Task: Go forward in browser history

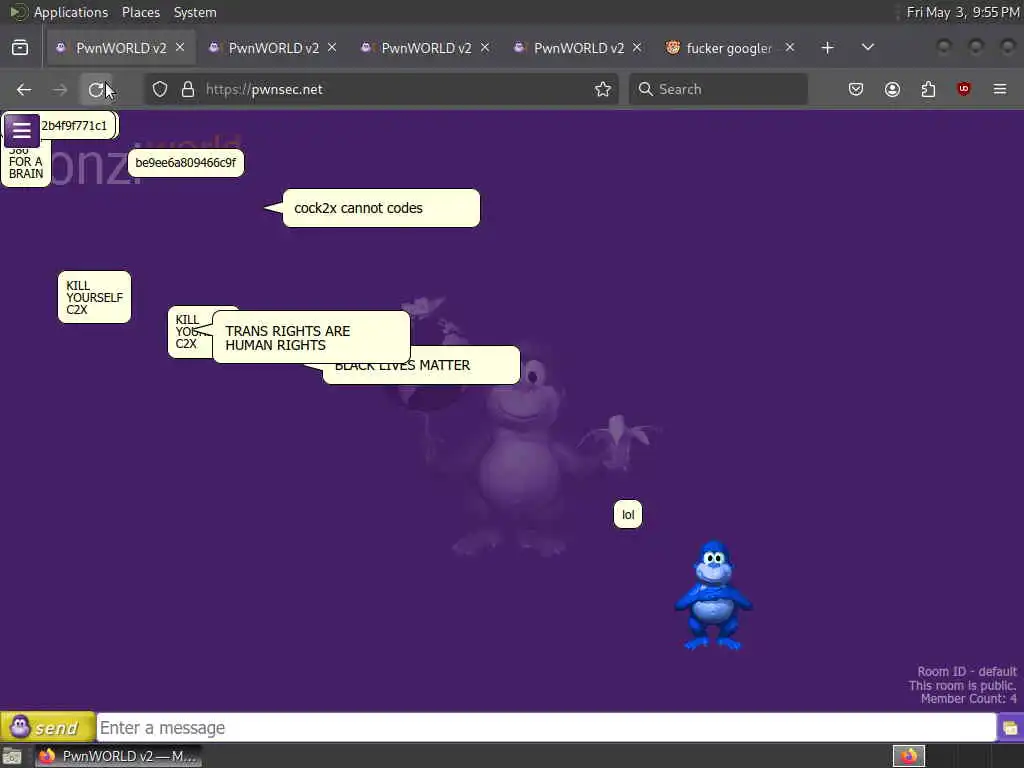Action: coord(60,89)
